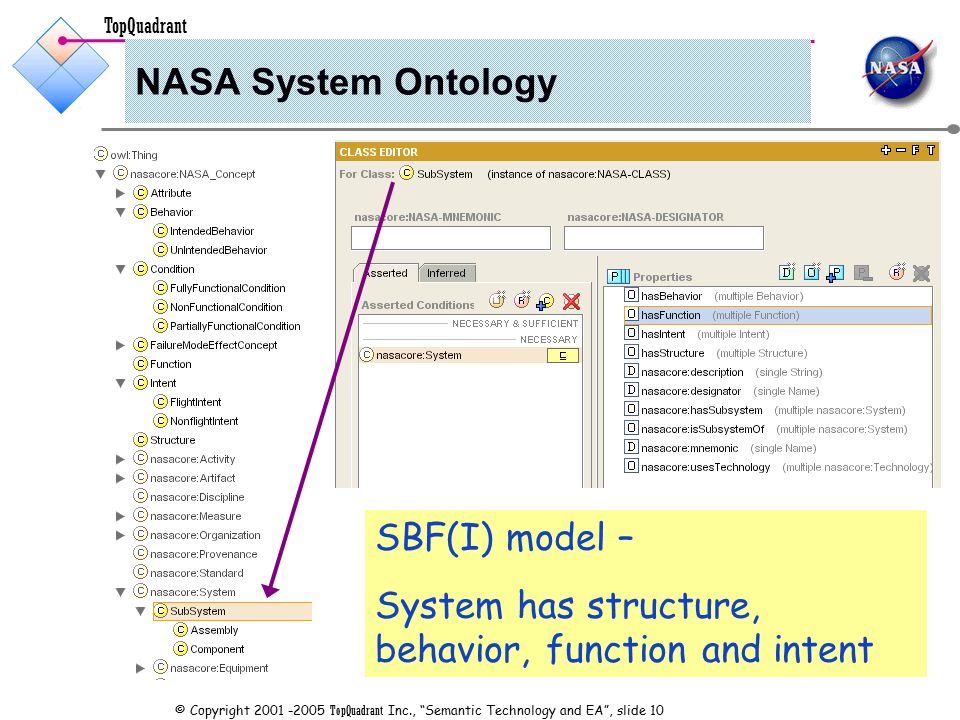Click the create restriction icon in Properties toolbar

click(x=897, y=272)
